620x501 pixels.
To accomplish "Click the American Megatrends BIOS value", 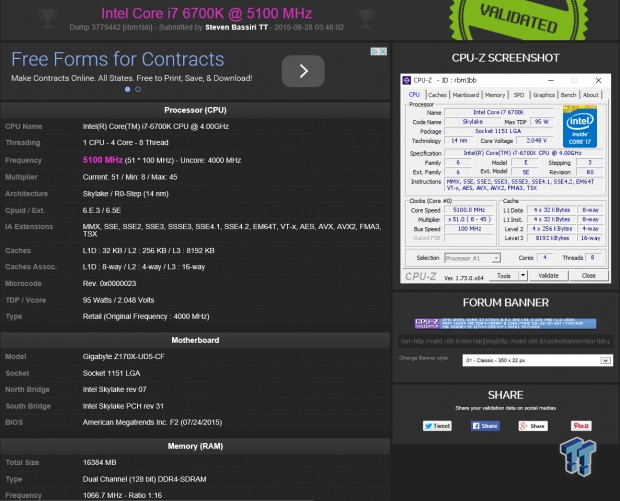I will click(152, 423).
